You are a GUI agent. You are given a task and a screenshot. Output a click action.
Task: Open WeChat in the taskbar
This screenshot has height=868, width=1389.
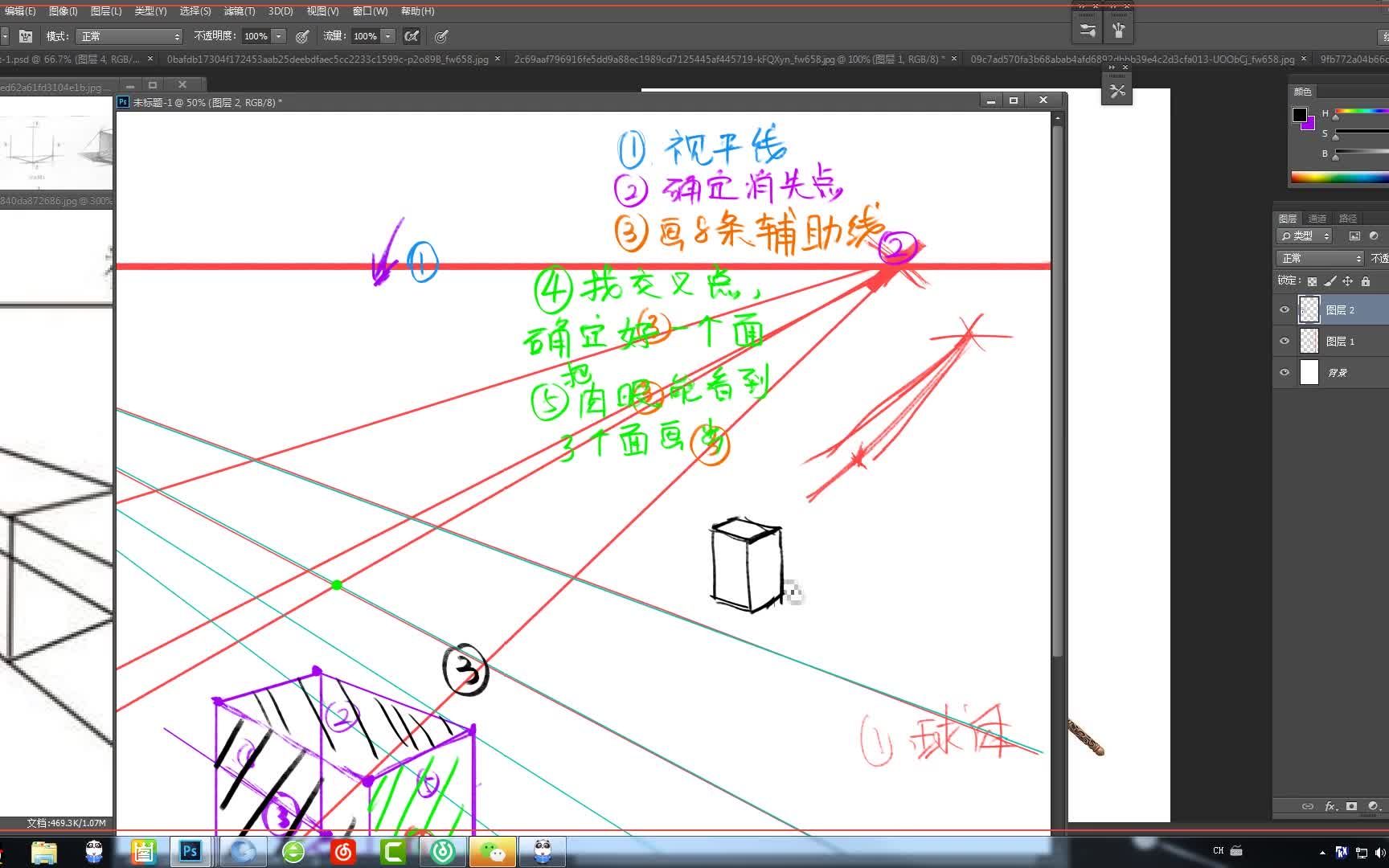[492, 851]
